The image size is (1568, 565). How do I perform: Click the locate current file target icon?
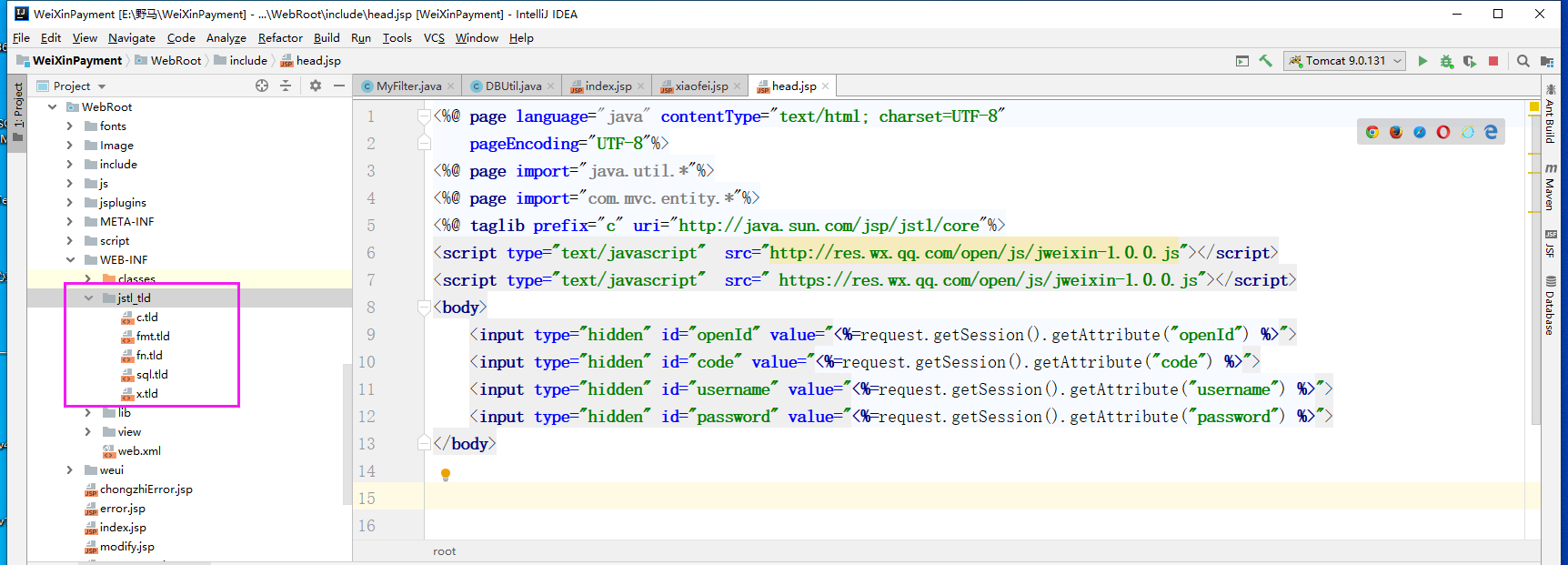tap(262, 86)
